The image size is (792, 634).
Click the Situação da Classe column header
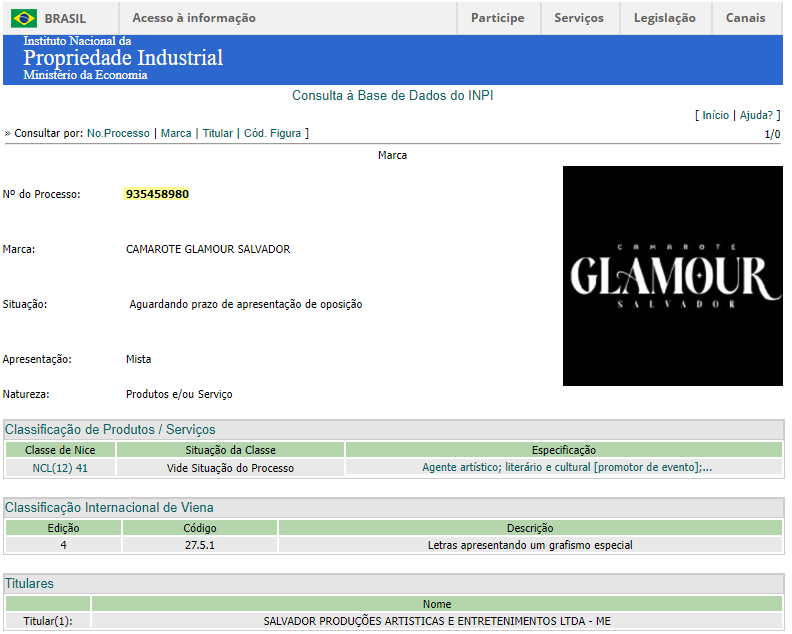(230, 450)
